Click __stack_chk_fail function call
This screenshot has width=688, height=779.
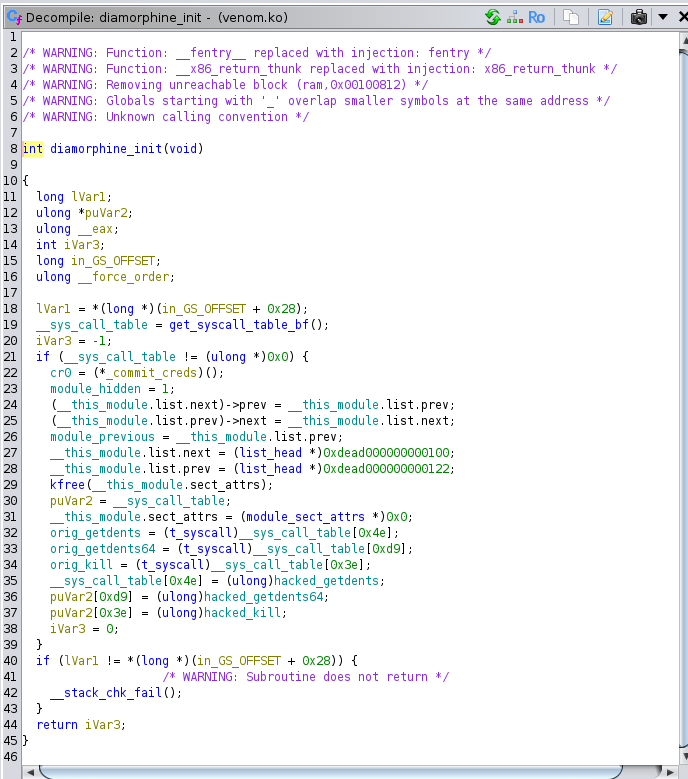coord(106,693)
